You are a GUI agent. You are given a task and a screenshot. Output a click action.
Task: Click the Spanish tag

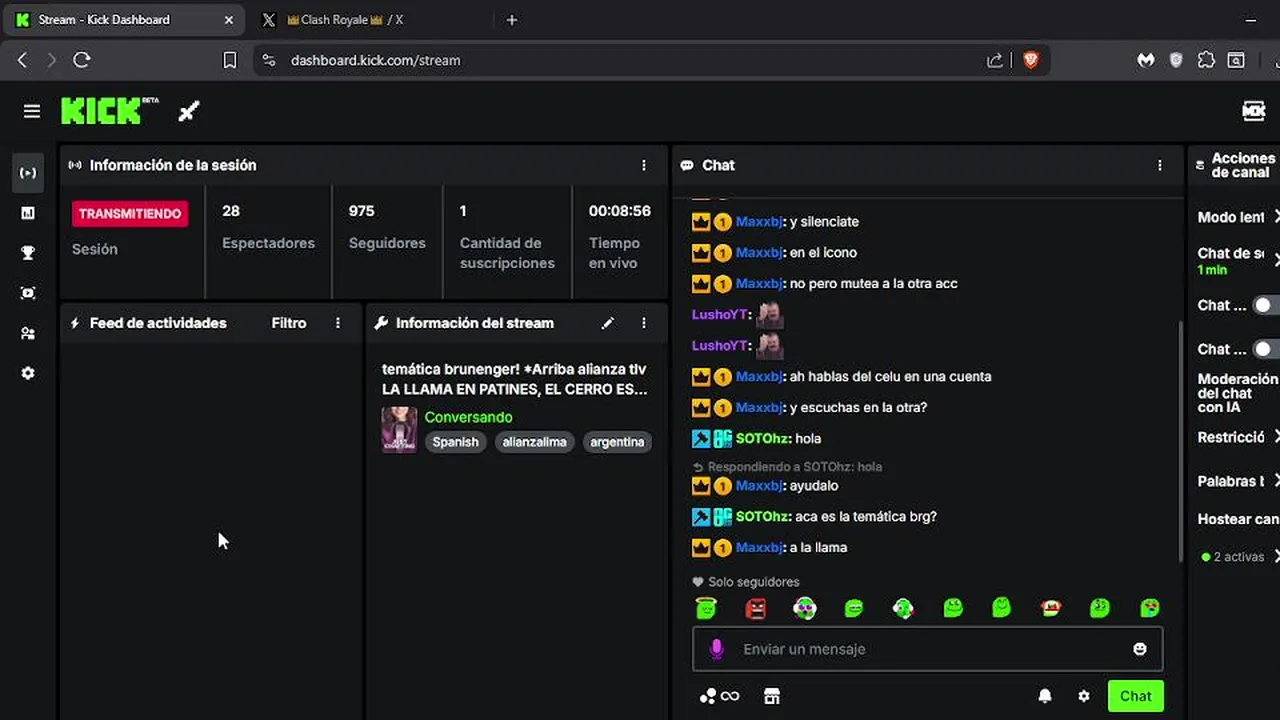click(x=455, y=442)
